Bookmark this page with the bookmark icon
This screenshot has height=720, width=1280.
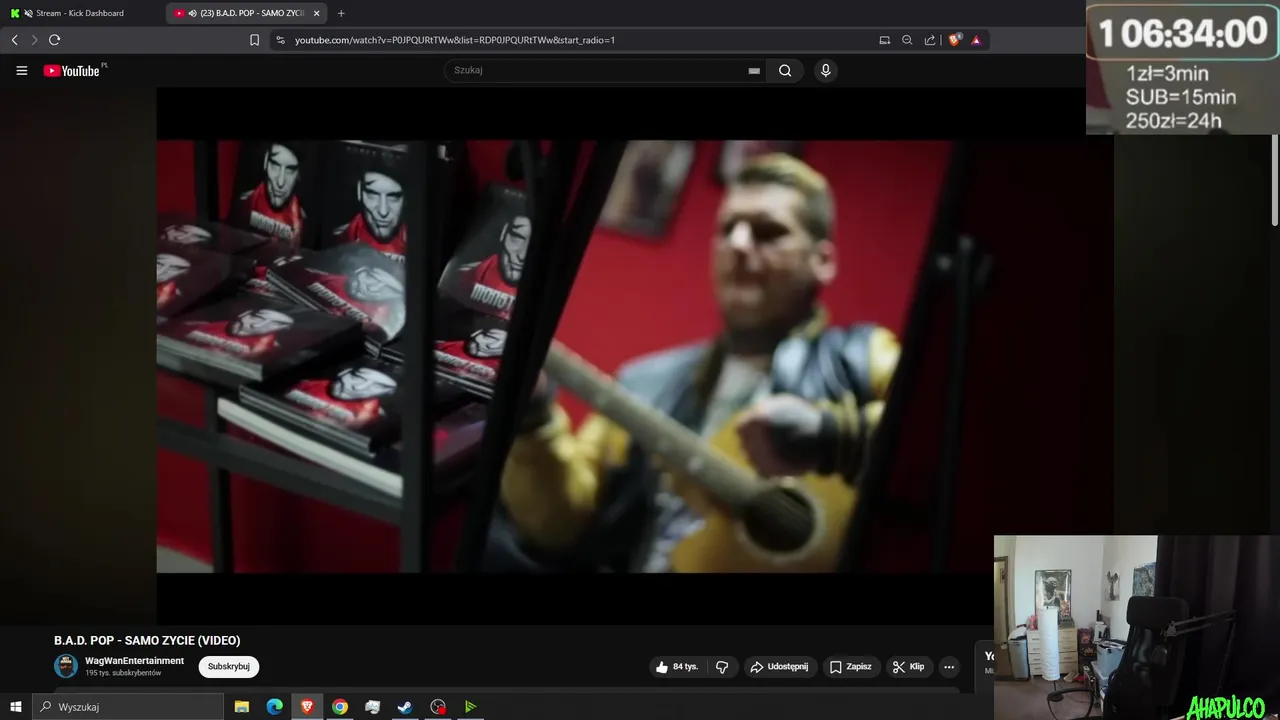coord(254,40)
